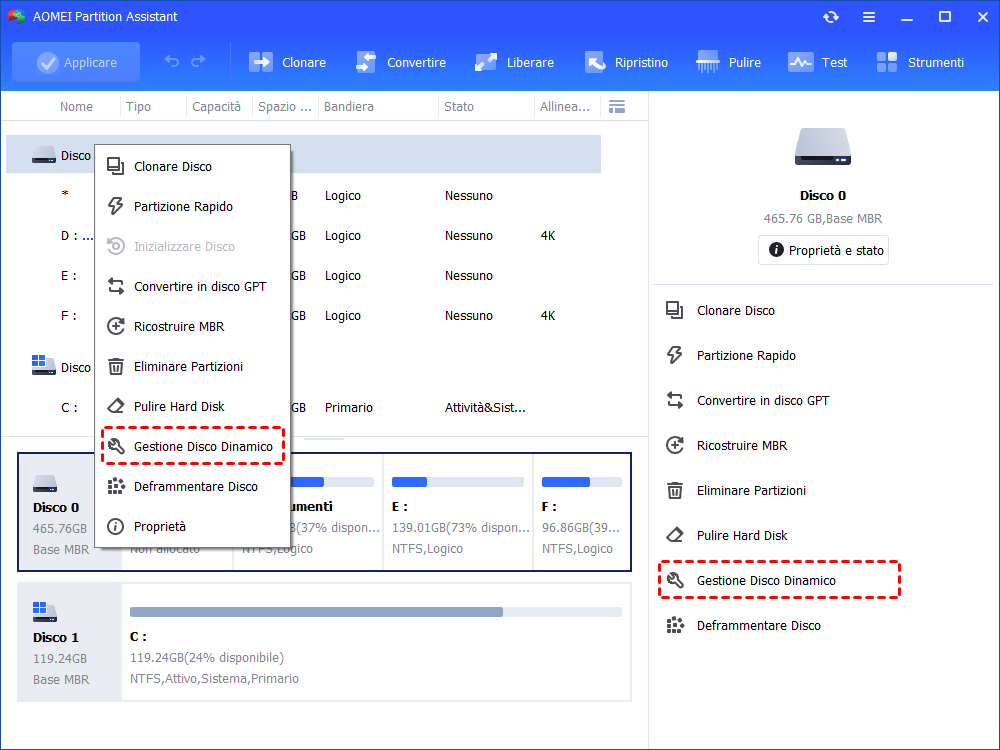Screen dimensions: 1000x750
Task: Click Eliminare Partizioni in right panel
Action: pyautogui.click(x=751, y=490)
